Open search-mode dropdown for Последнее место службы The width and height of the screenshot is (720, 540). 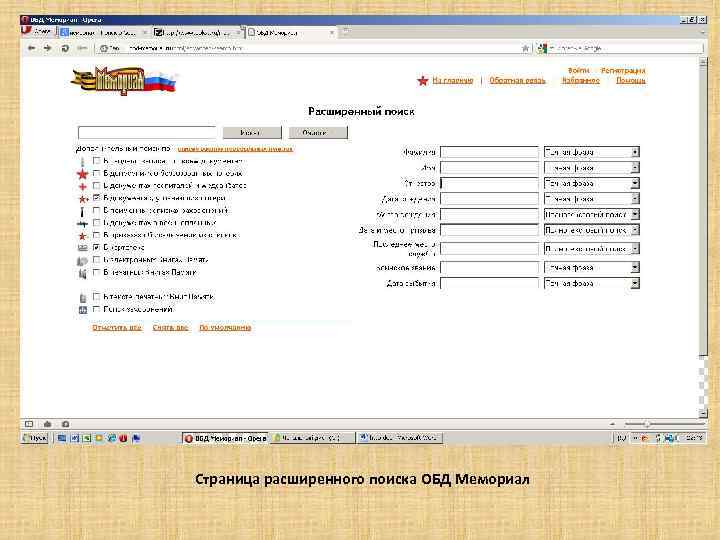(x=591, y=249)
